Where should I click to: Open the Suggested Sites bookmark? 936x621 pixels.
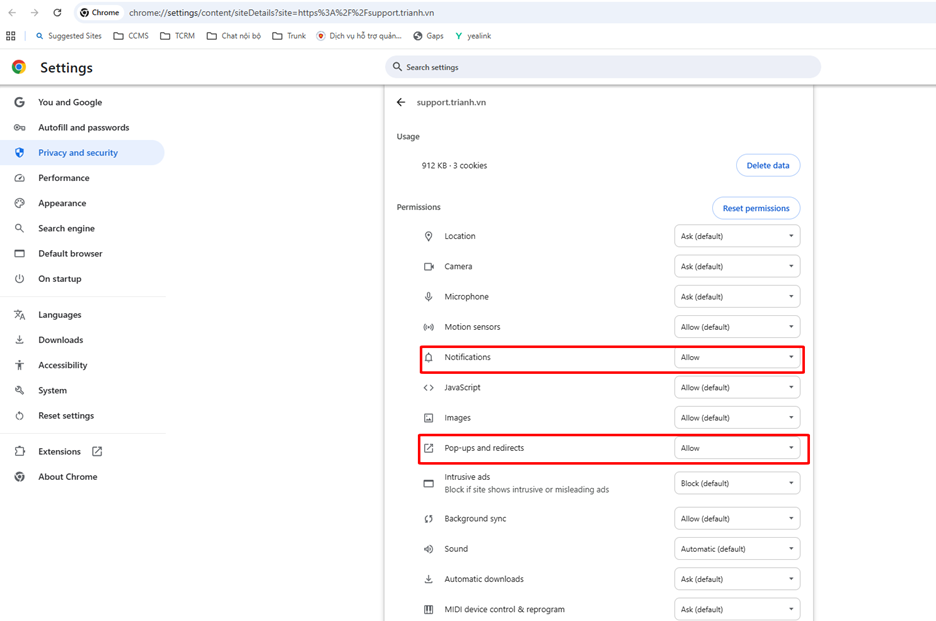point(69,36)
